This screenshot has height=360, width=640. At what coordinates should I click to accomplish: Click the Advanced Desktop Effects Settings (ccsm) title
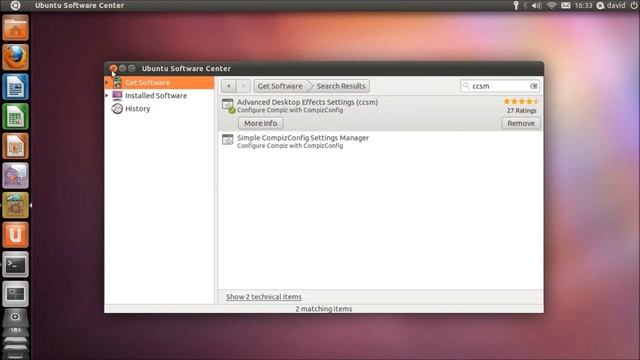click(x=307, y=102)
